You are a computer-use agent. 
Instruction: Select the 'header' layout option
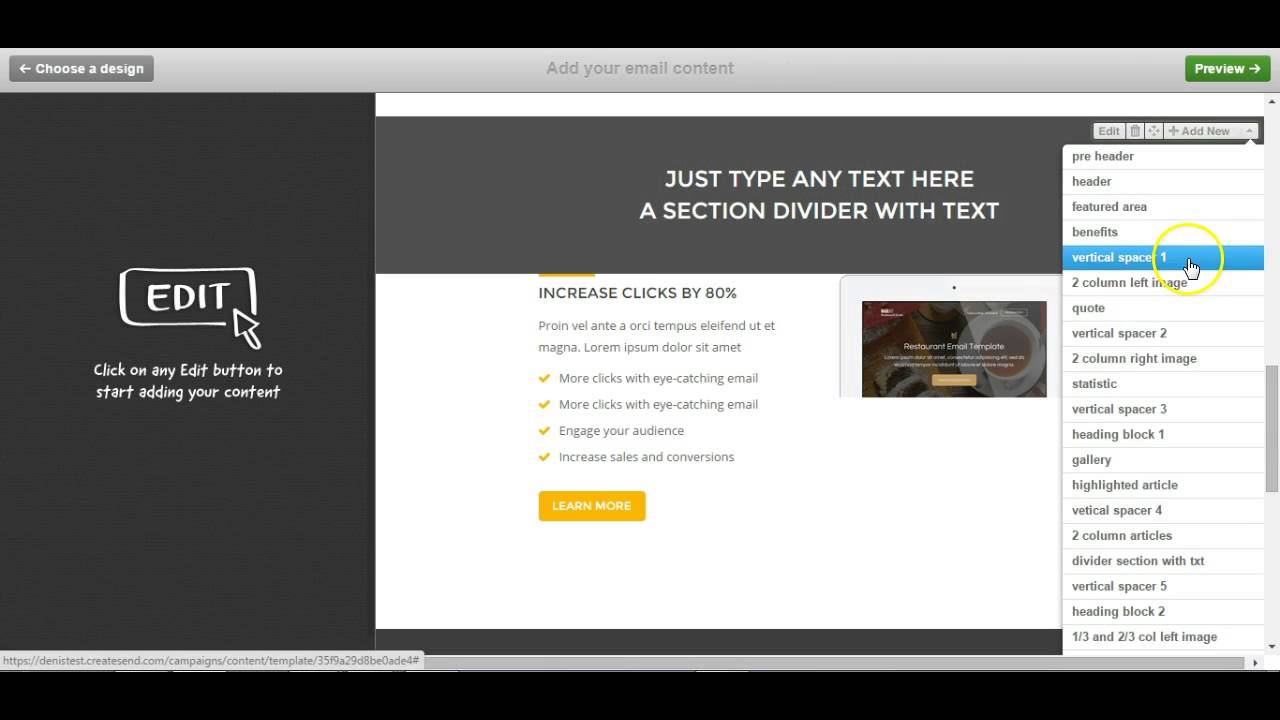pos(1163,182)
